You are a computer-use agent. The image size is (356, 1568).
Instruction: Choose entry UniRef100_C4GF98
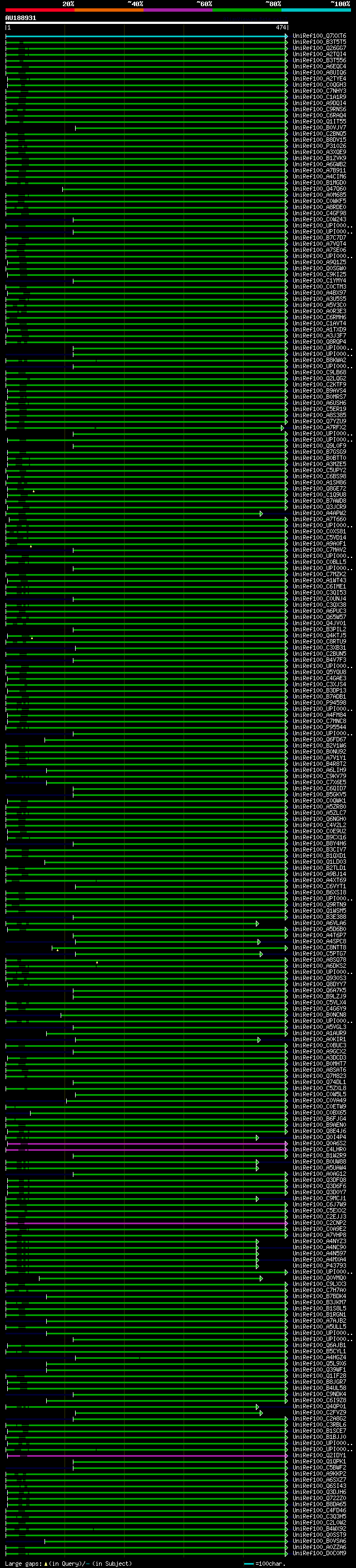tap(319, 214)
